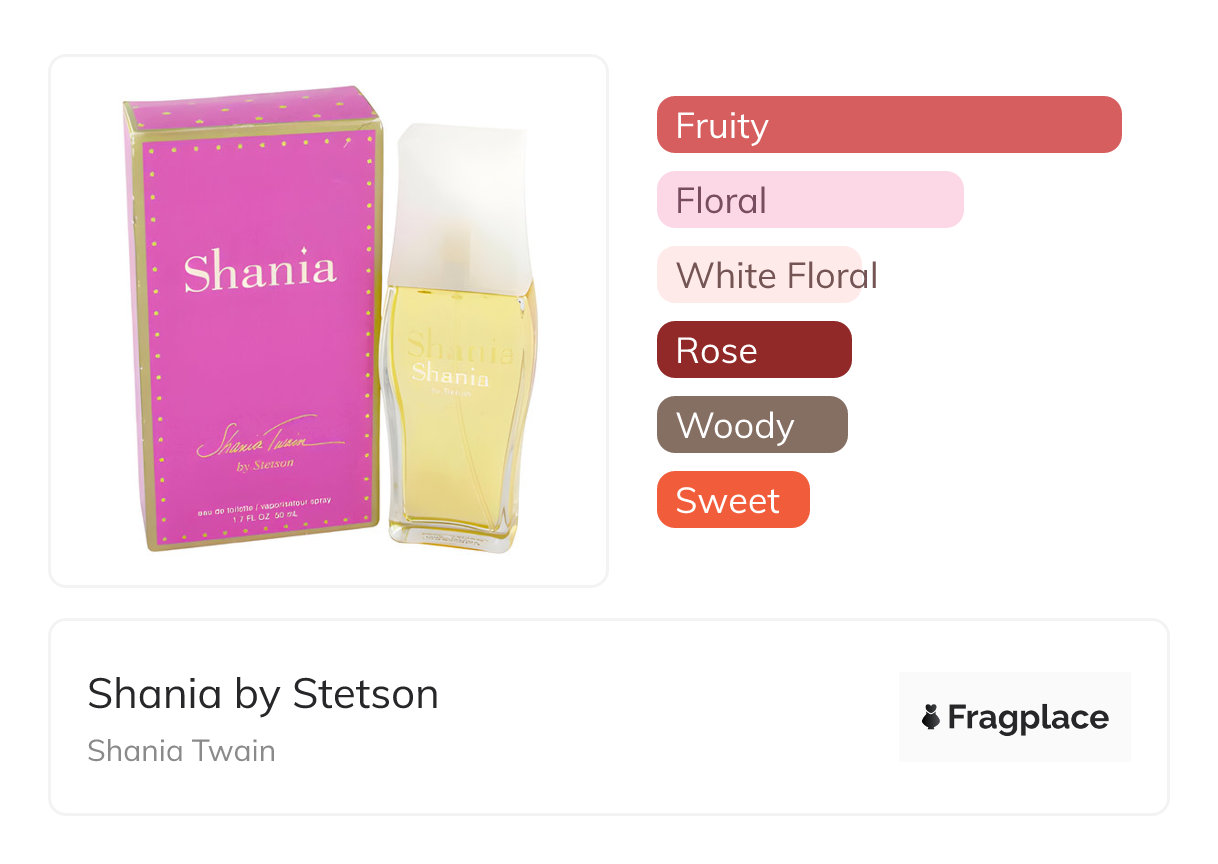Click the yellow perfume bottle body
The image size is (1218, 864).
click(x=459, y=450)
